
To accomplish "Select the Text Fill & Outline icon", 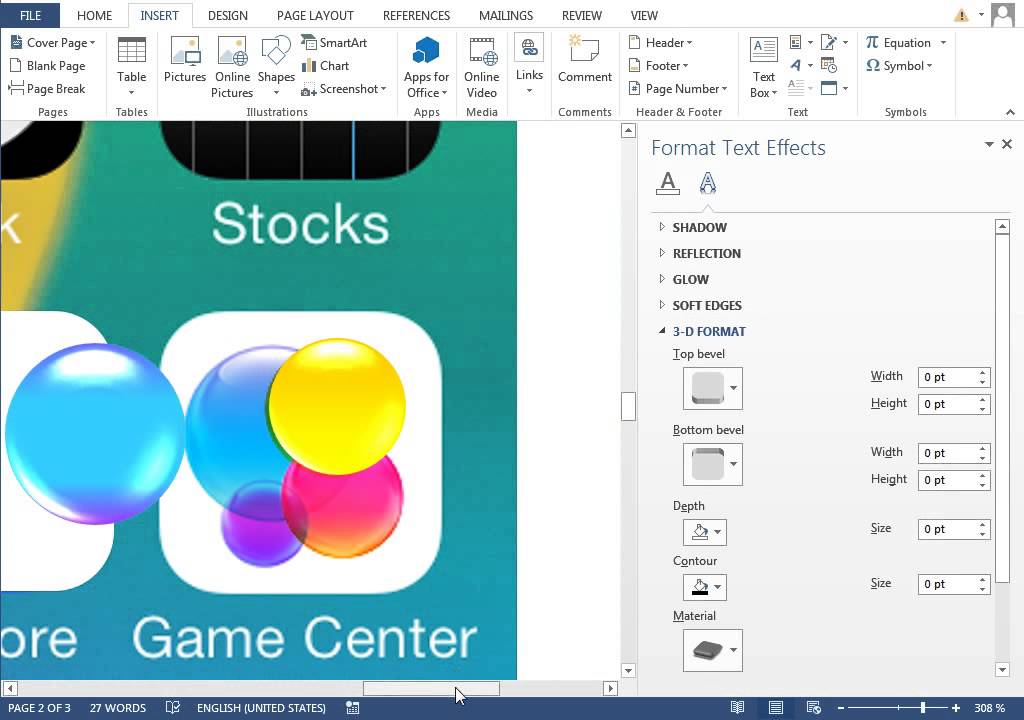I will 667,183.
